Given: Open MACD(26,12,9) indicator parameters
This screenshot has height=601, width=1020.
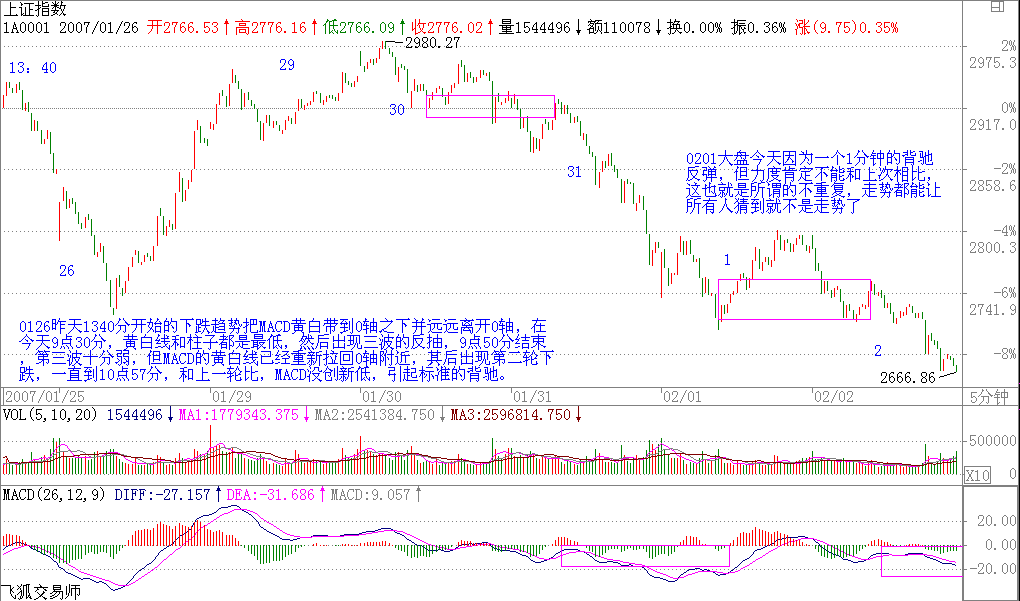Looking at the screenshot, I should coord(54,494).
